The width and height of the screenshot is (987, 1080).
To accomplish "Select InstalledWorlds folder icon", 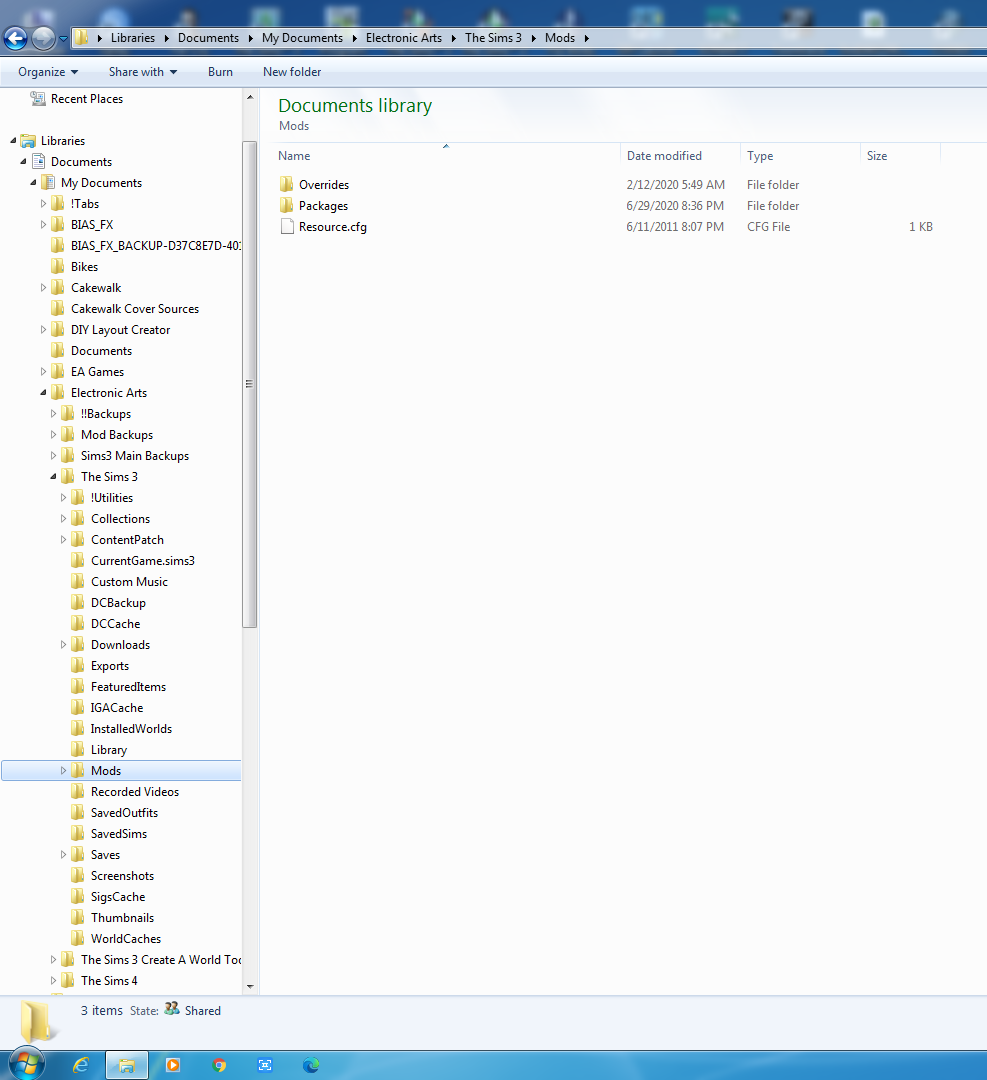I will pos(78,729).
